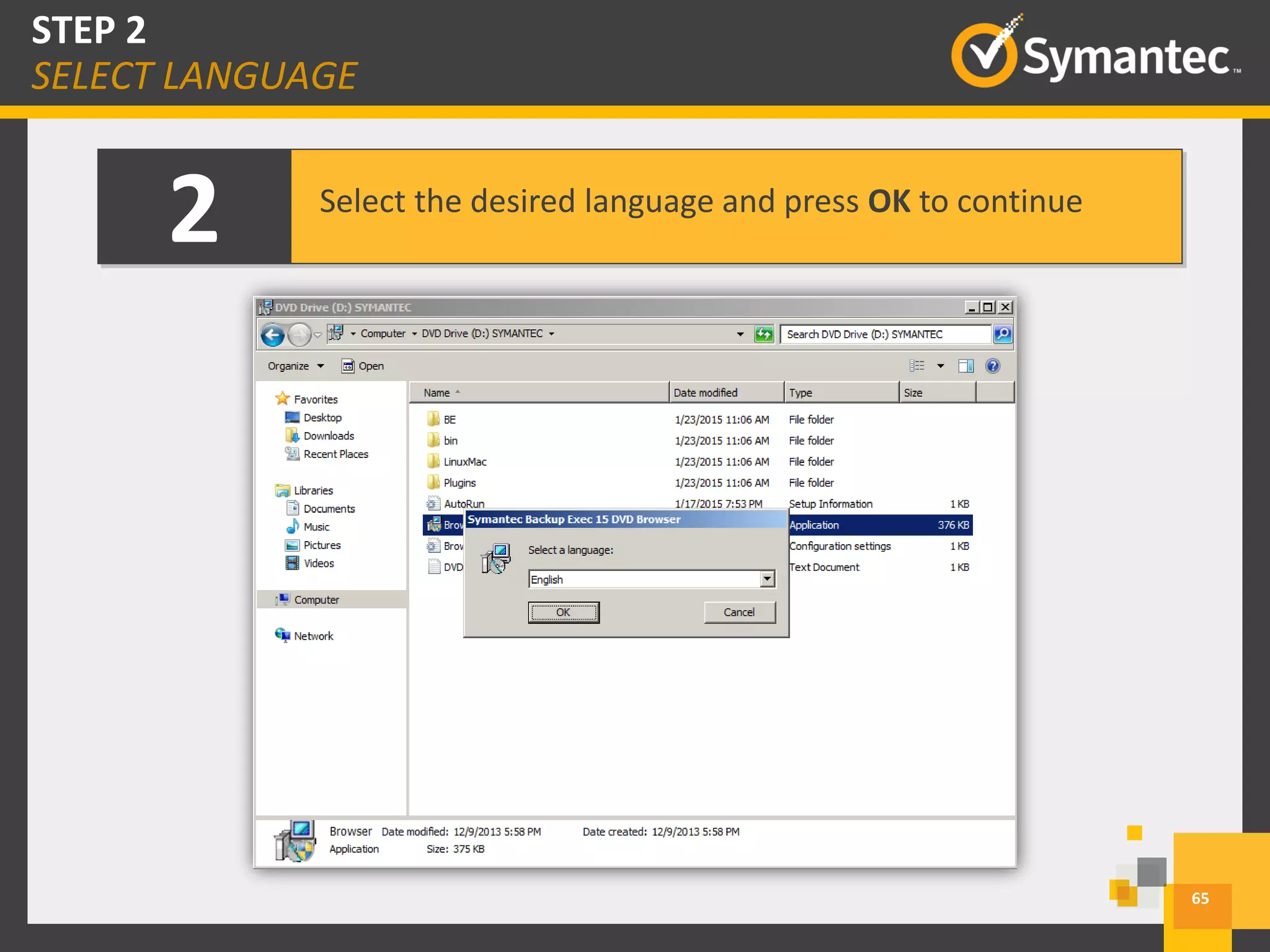Image resolution: width=1270 pixels, height=952 pixels.
Task: Click Cancel in the language dialog
Action: 739,612
